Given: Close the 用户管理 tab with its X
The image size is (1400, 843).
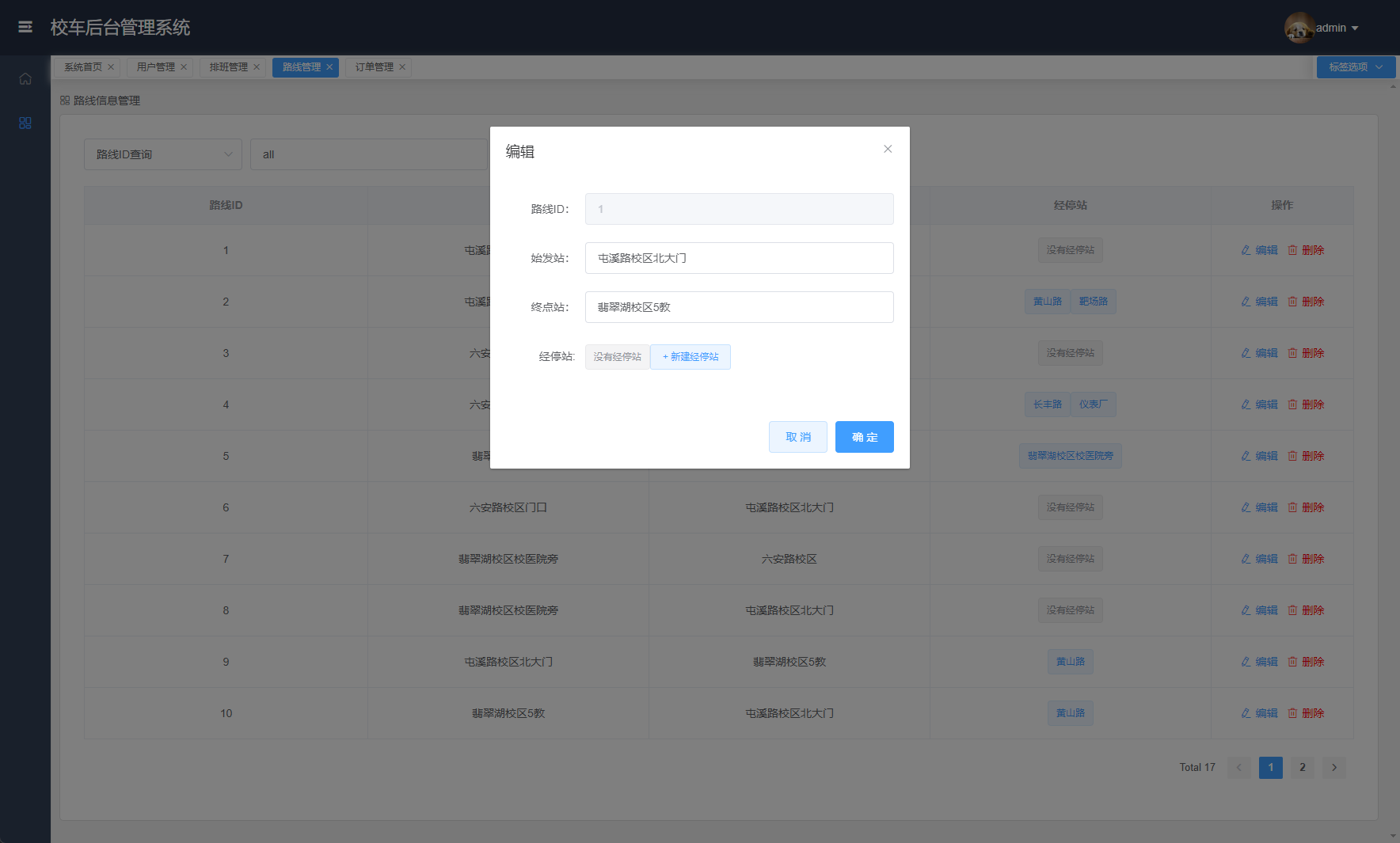Looking at the screenshot, I should (x=184, y=67).
